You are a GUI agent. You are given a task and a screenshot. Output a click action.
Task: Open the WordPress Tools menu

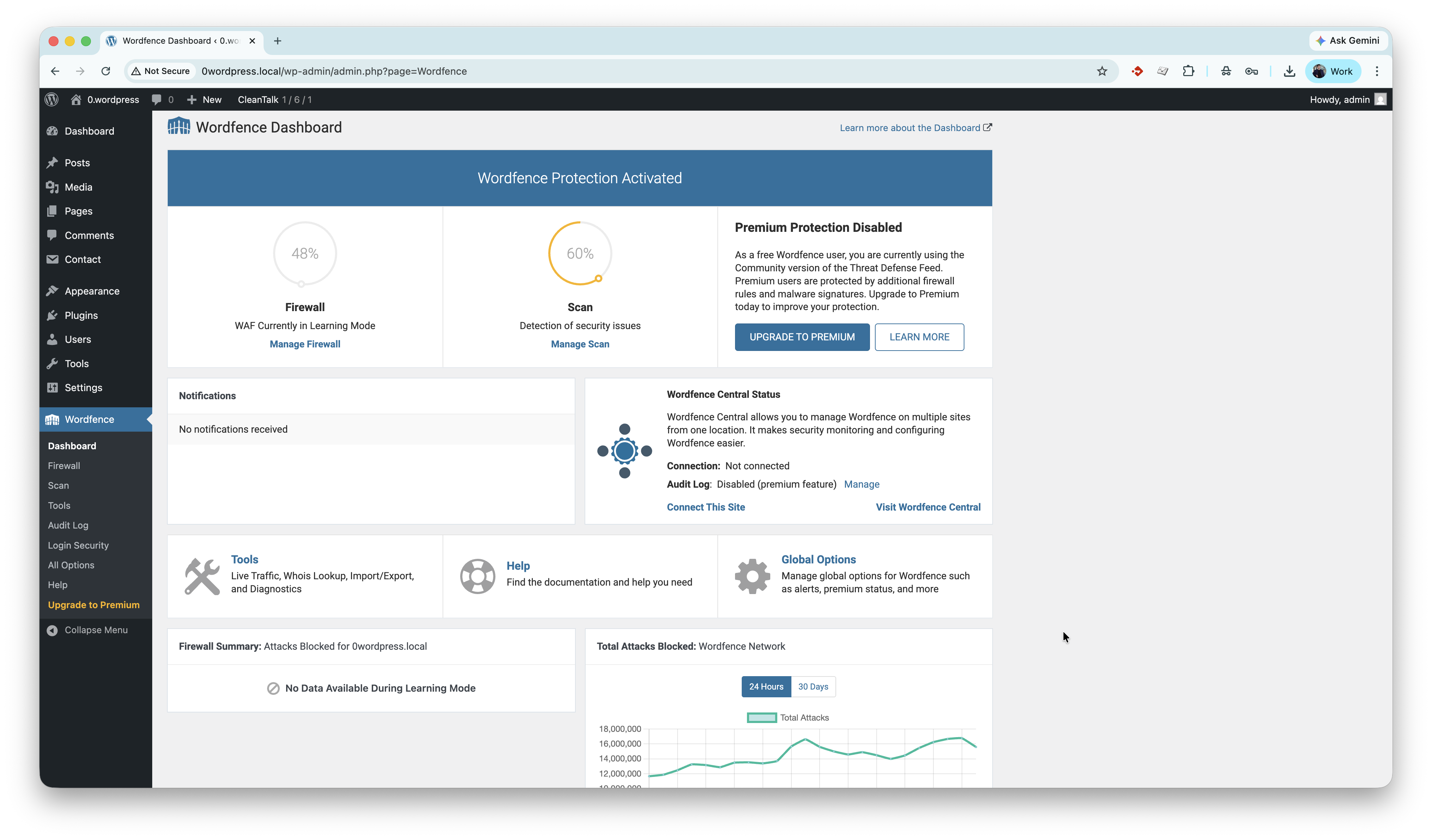click(x=77, y=364)
